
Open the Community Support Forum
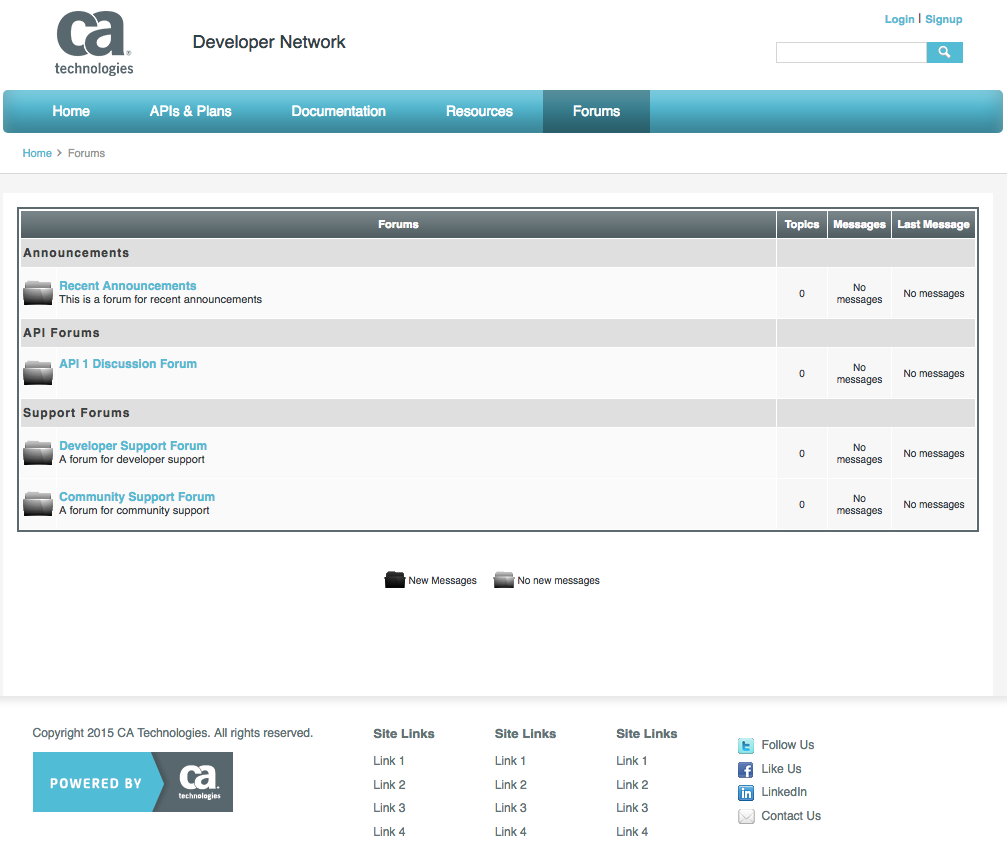[136, 496]
